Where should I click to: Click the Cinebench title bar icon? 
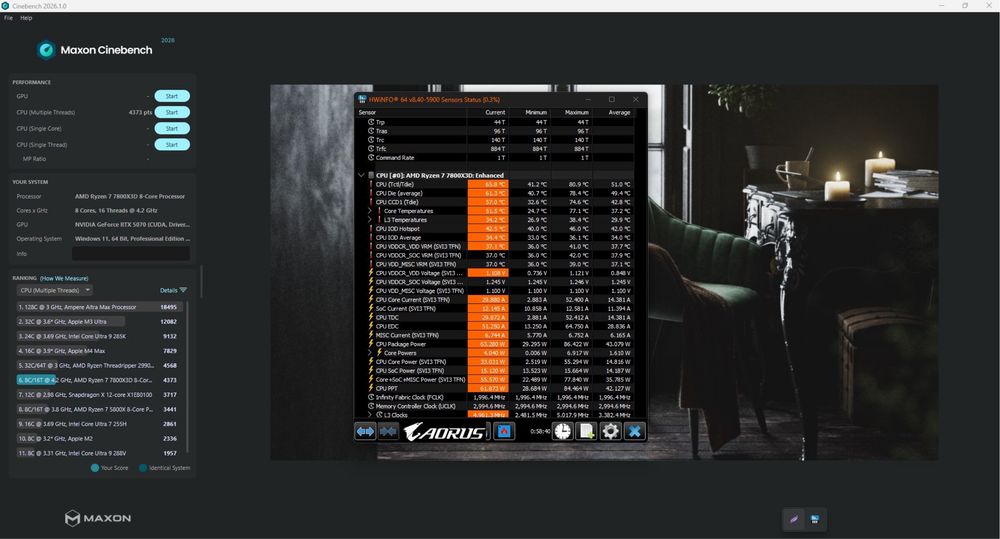click(x=6, y=6)
